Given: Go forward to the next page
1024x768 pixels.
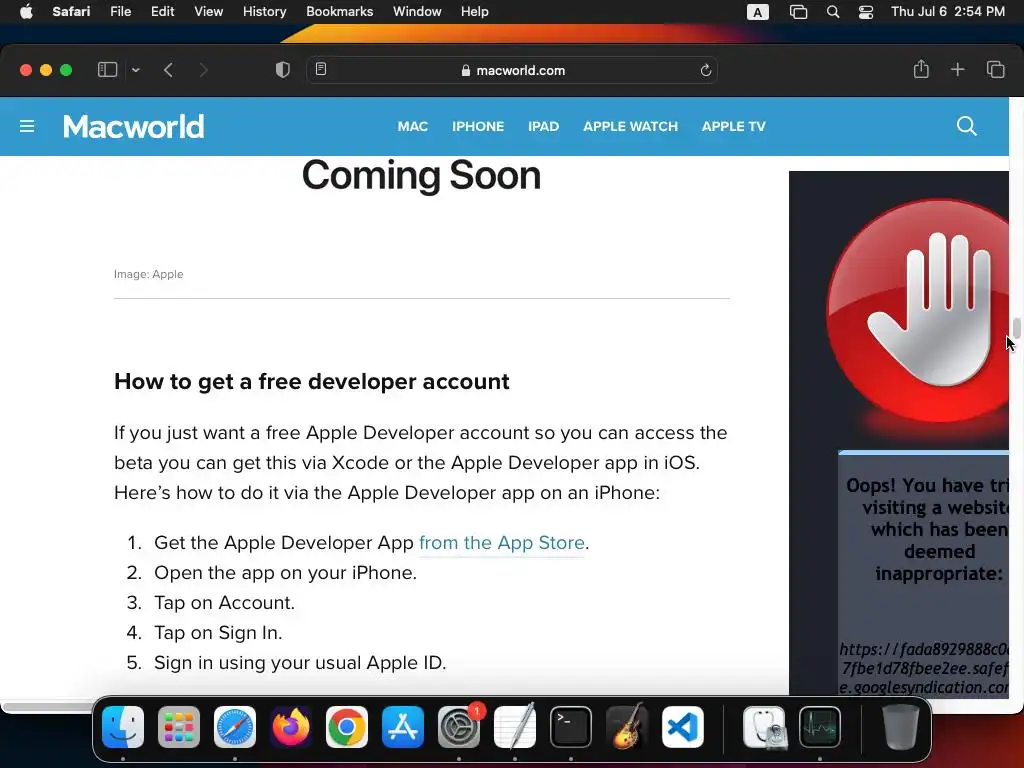Looking at the screenshot, I should tap(203, 70).
